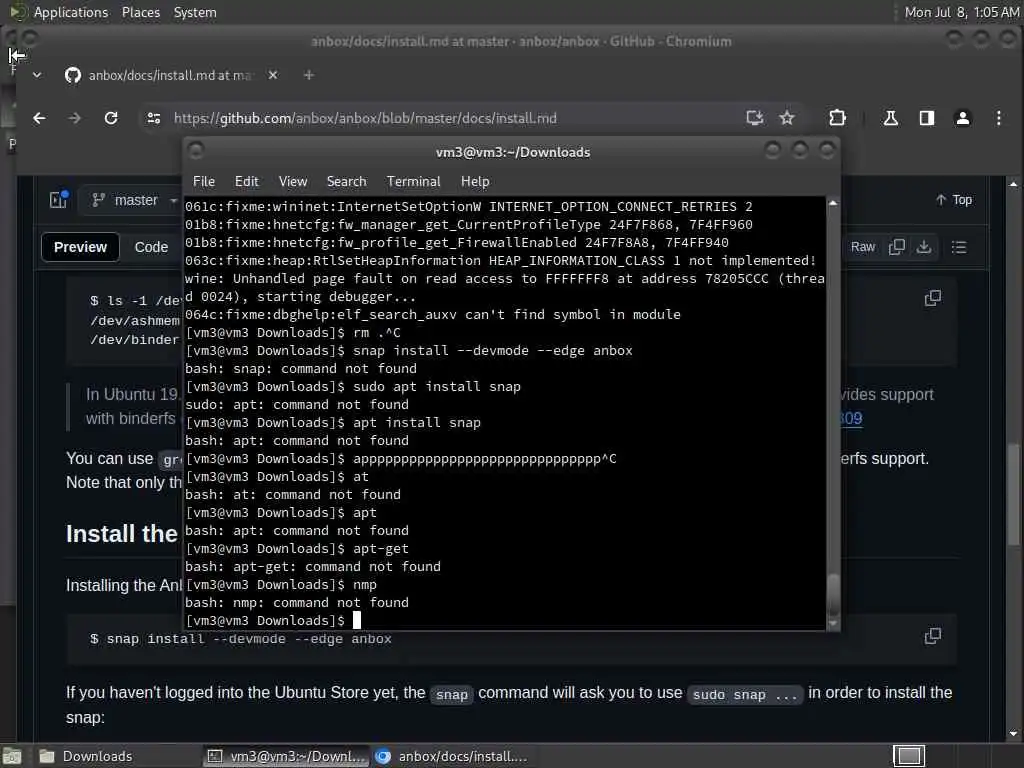Click the inline "snap" code word
Image resolution: width=1024 pixels, height=768 pixels.
452,694
